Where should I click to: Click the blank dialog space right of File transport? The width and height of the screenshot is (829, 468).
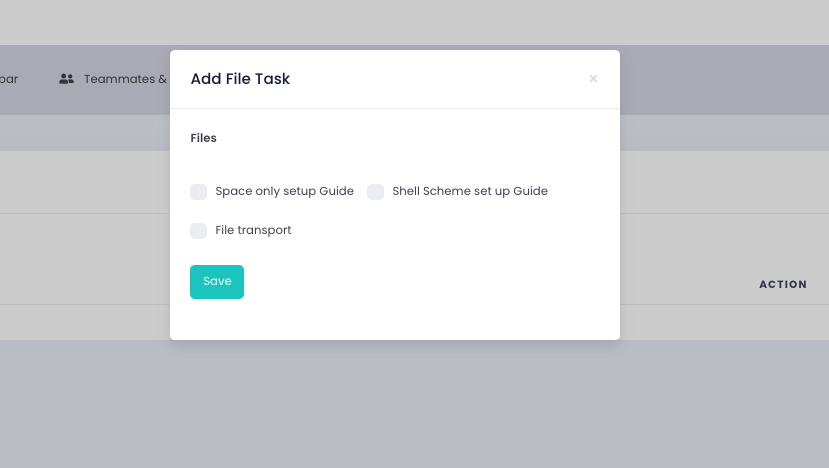click(450, 230)
